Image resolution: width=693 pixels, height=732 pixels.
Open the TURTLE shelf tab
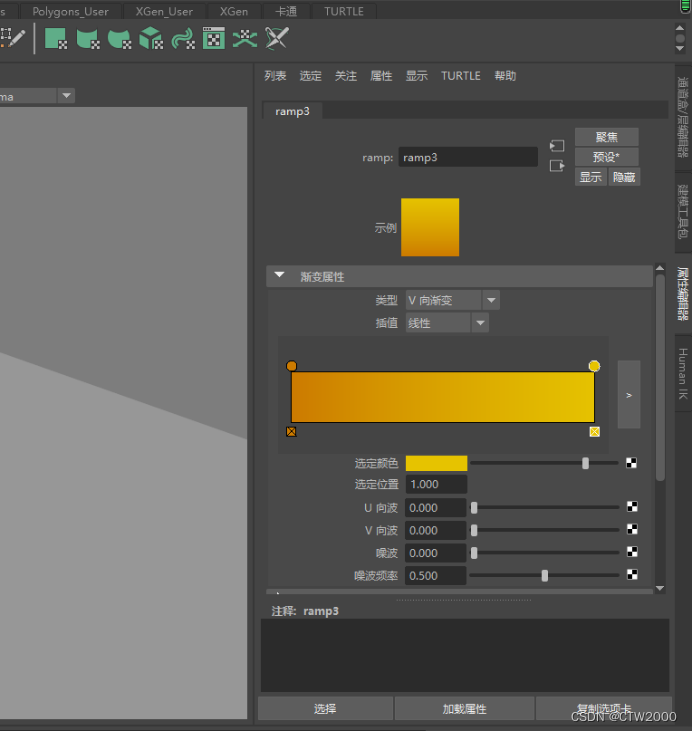pyautogui.click(x=344, y=11)
